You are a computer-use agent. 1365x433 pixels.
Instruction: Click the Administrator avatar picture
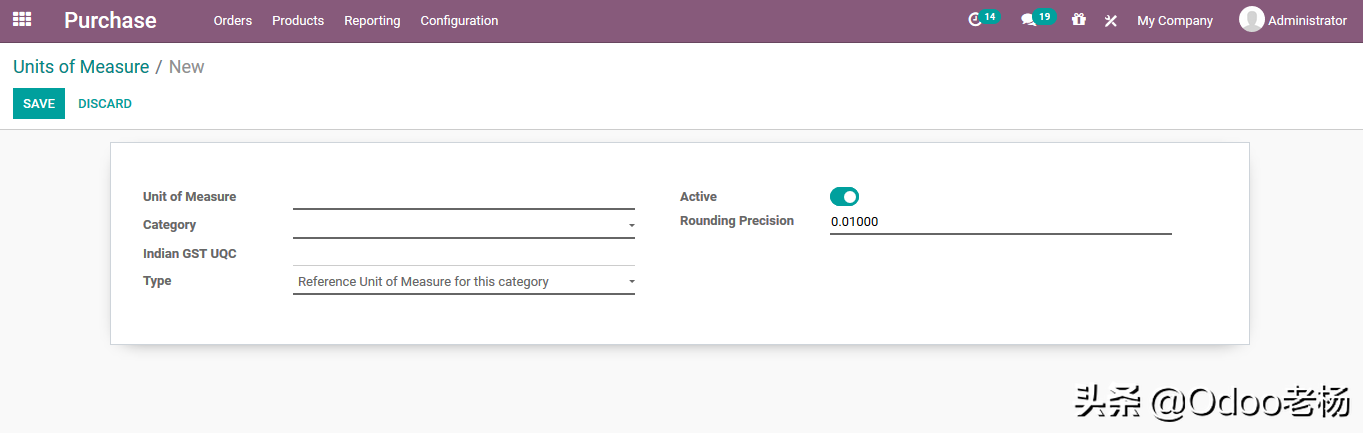(x=1251, y=19)
